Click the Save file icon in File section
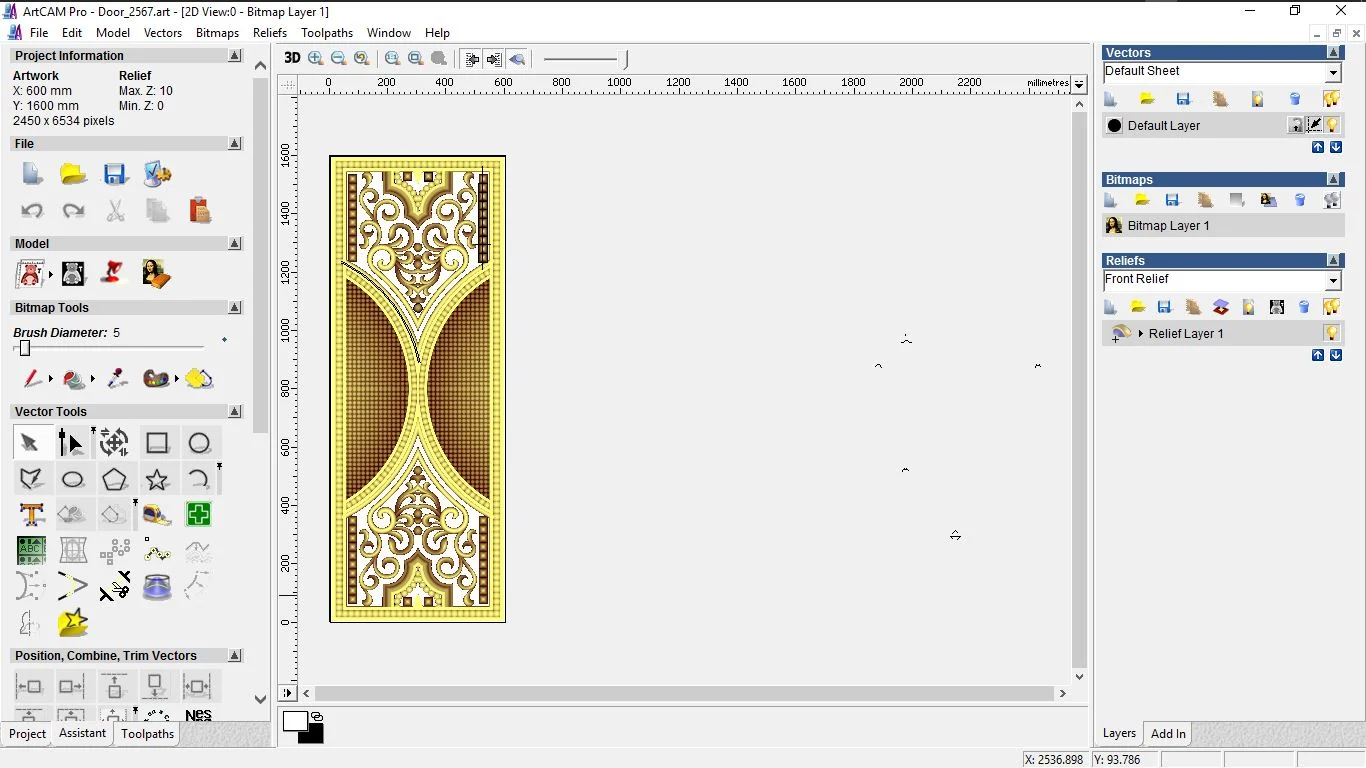This screenshot has width=1366, height=768. click(x=115, y=174)
